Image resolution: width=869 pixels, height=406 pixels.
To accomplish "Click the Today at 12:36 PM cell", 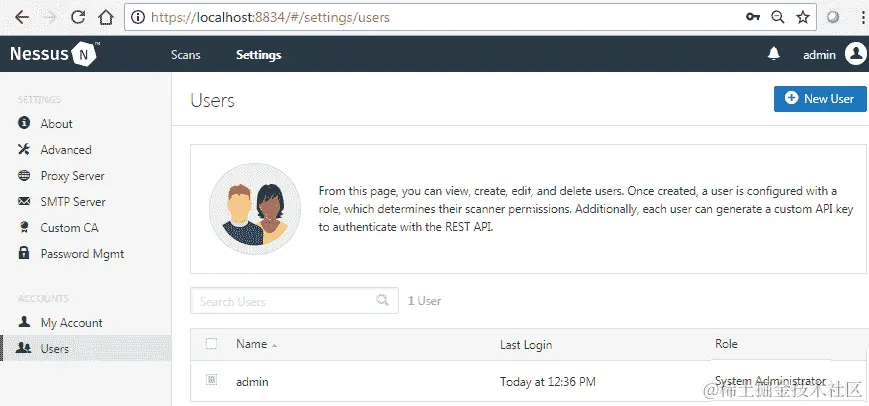I will click(x=548, y=382).
